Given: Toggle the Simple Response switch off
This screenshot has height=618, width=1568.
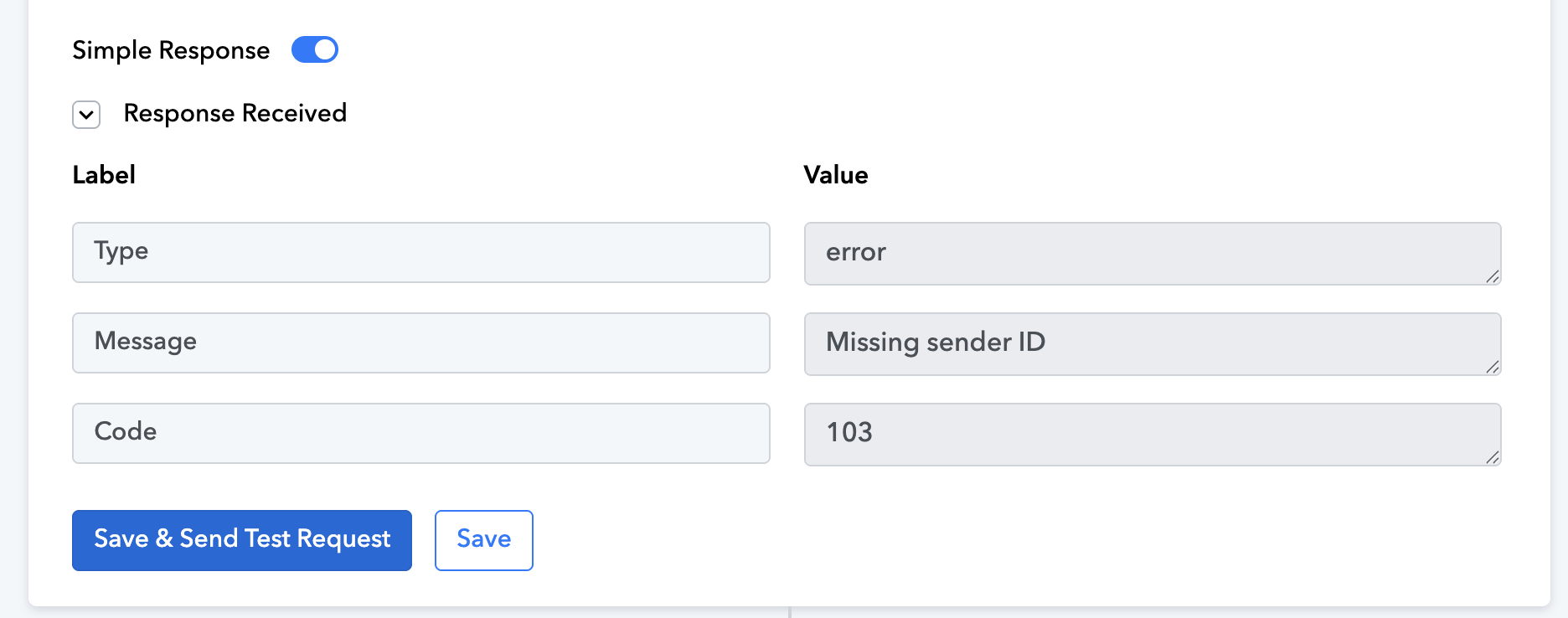Looking at the screenshot, I should click(314, 50).
